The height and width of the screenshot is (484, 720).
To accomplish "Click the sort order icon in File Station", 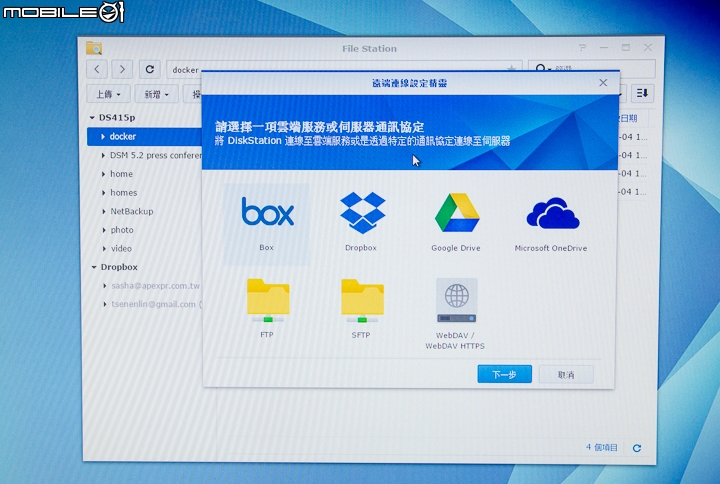I will 642,94.
